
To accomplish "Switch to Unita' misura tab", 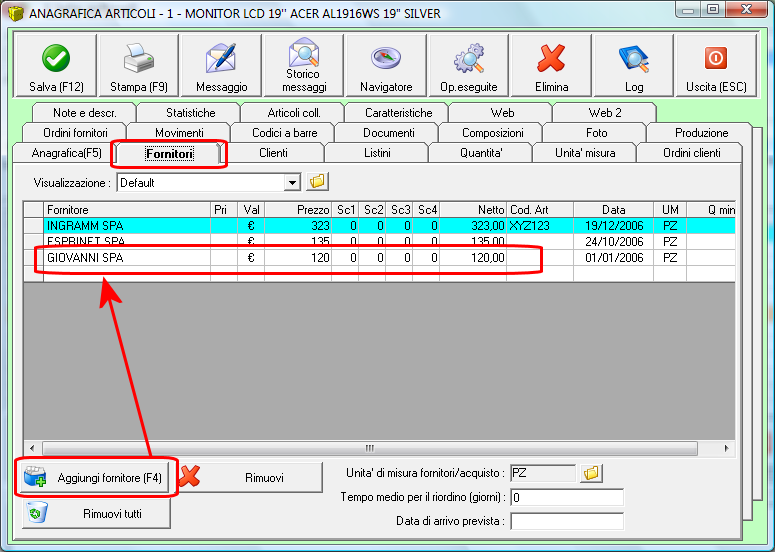I will 585,153.
